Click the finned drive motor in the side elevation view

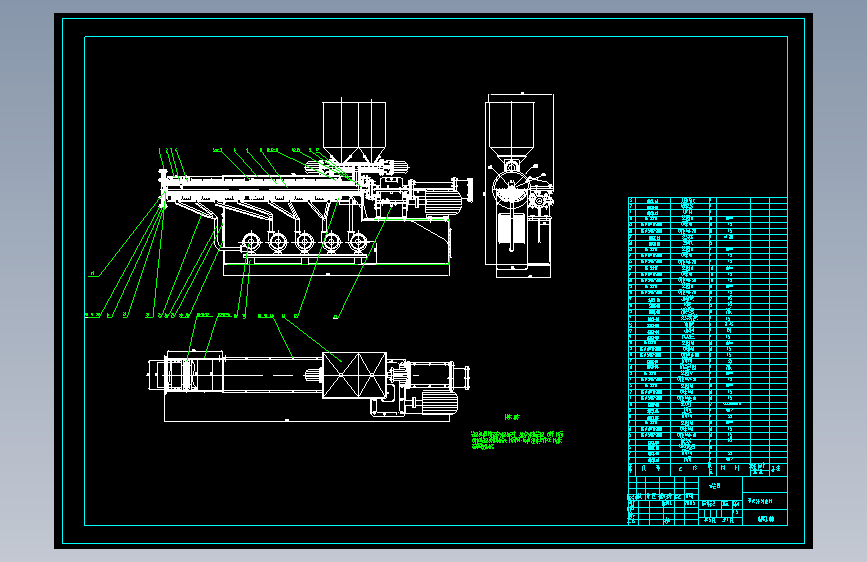pos(443,202)
